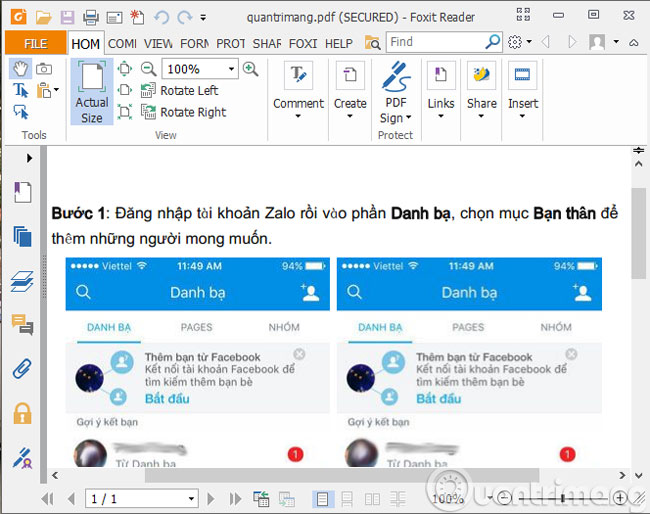Click the user account avatar icon
This screenshot has height=514, width=650.
[x=597, y=42]
